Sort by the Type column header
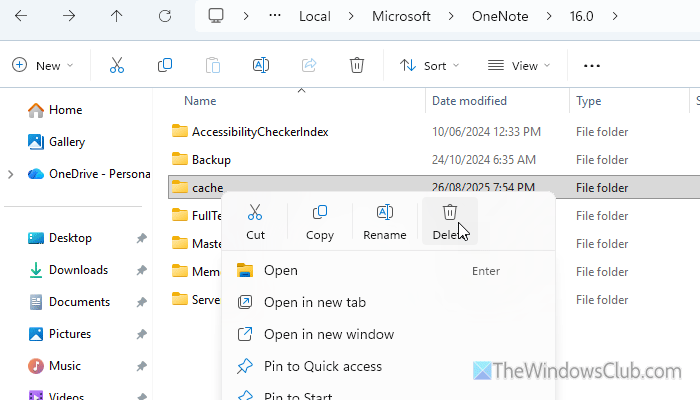700x400 pixels. click(x=588, y=101)
